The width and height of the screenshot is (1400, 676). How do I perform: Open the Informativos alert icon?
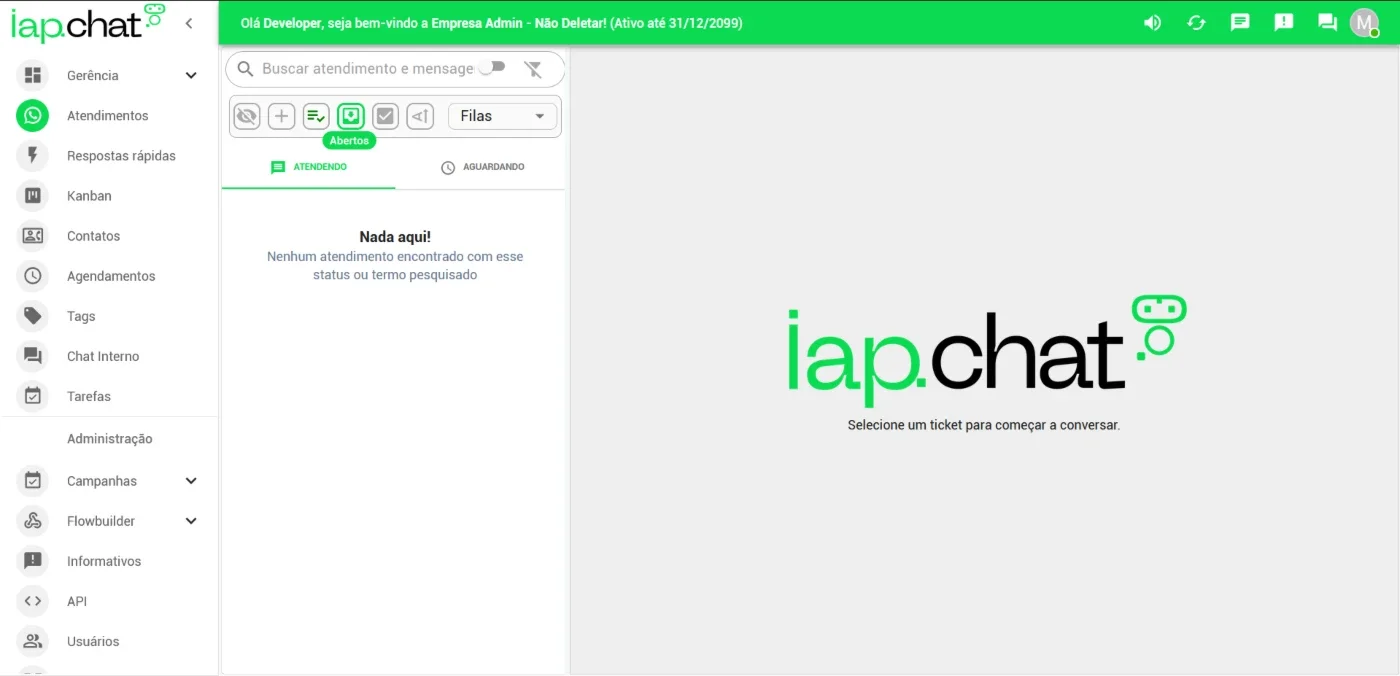tap(33, 560)
